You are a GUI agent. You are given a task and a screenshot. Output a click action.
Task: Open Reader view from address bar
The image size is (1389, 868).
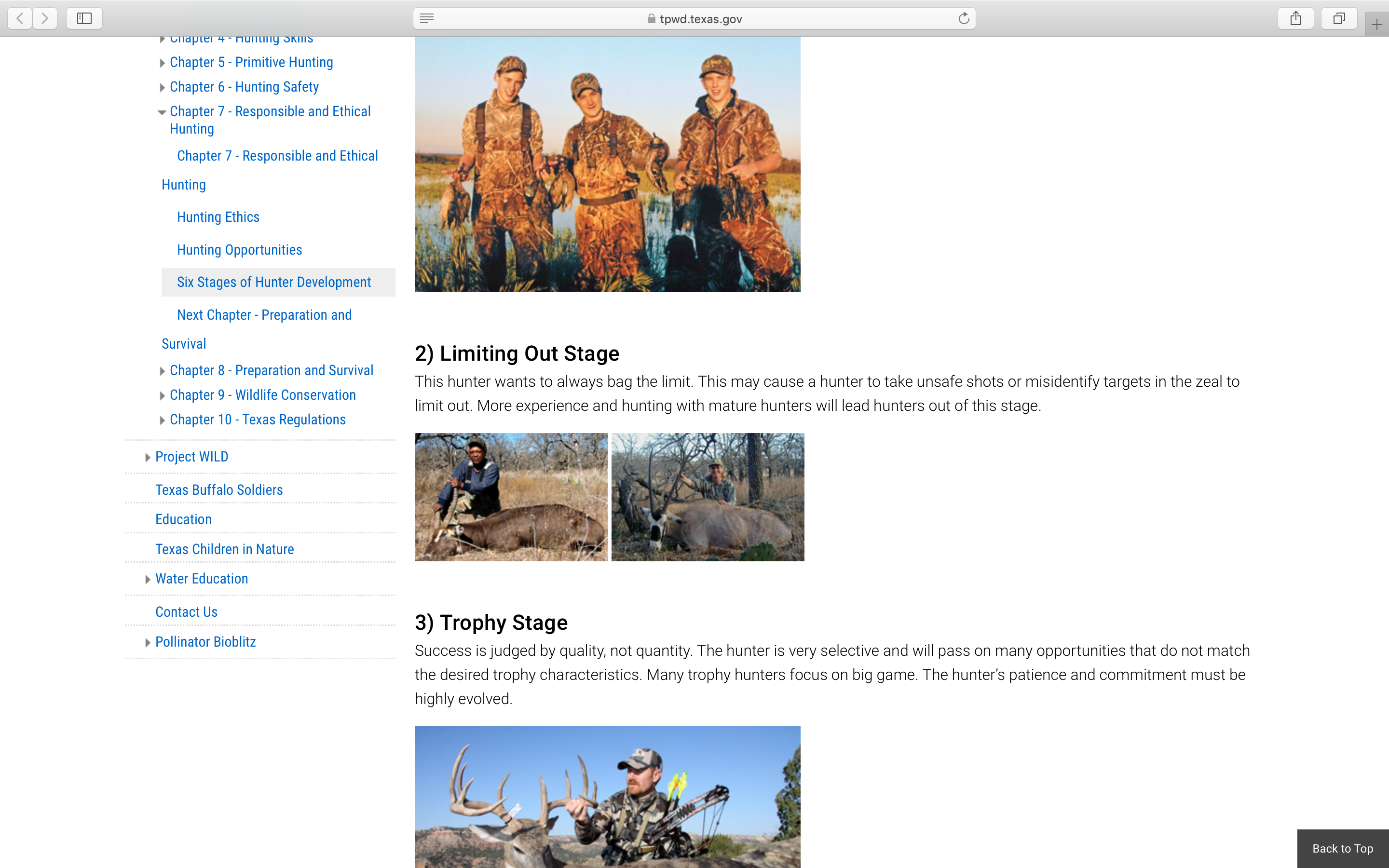(x=426, y=18)
